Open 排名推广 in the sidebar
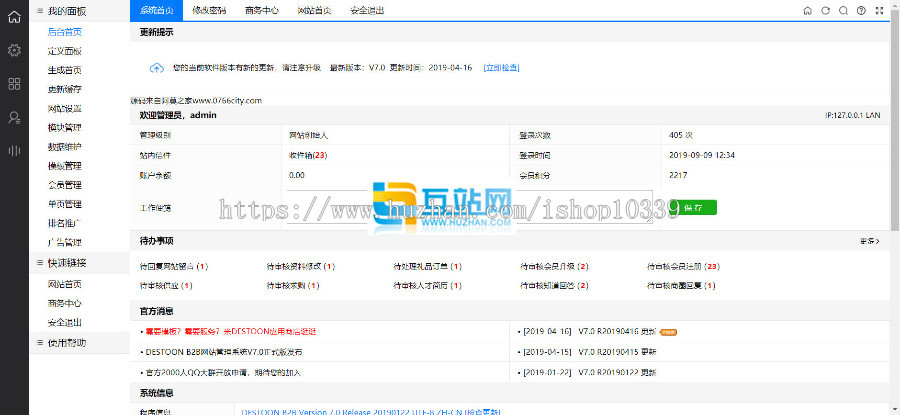The image size is (900, 415). (x=65, y=223)
